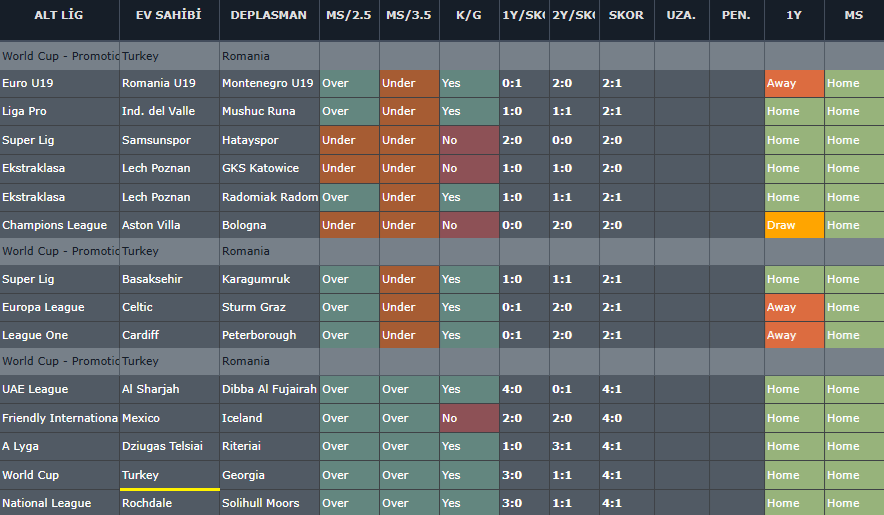Viewport: 884px width, 515px height.
Task: Click the Mushuc Runa cell
Action: [x=269, y=112]
